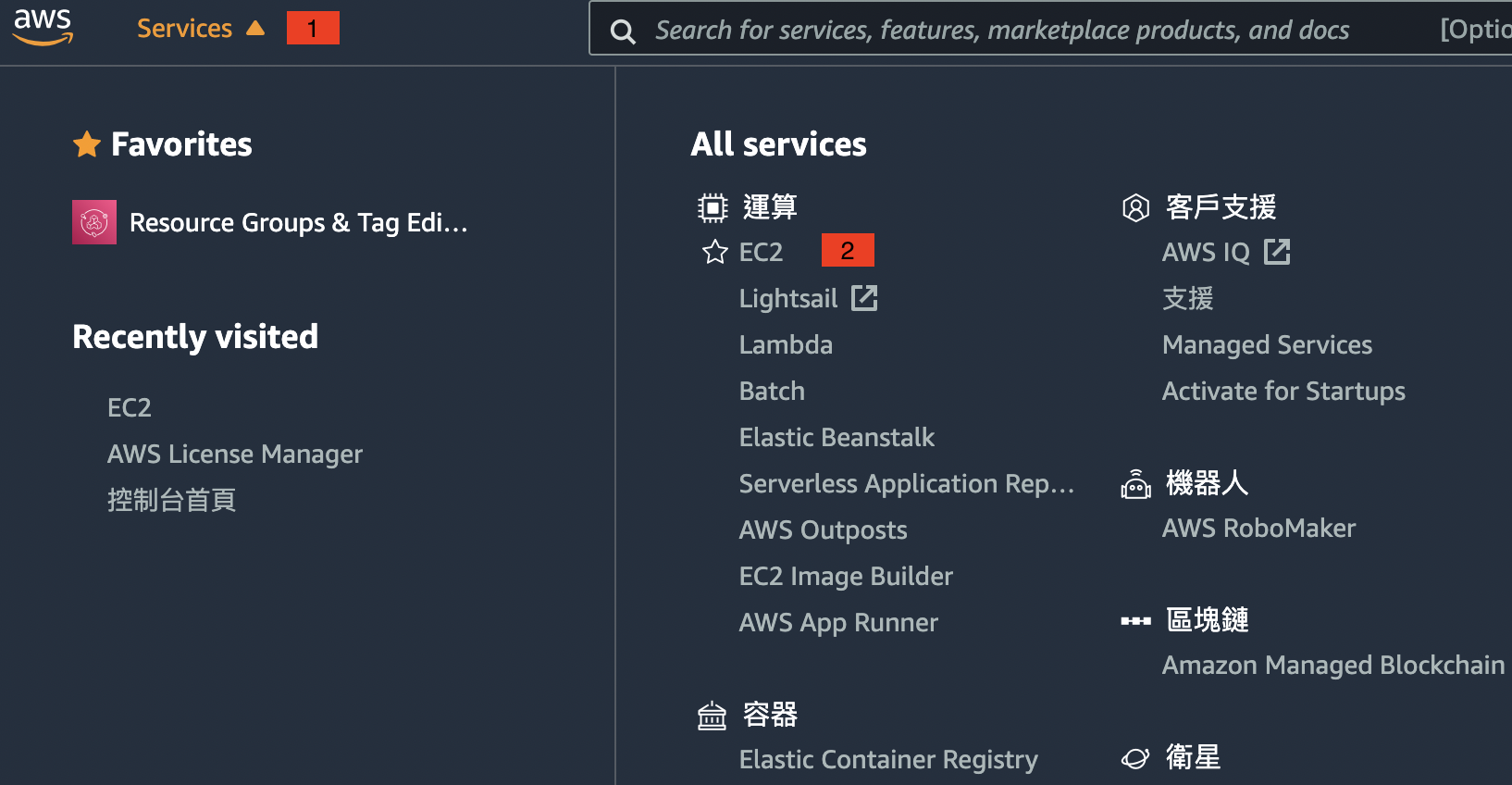Focus the services search field
Image resolution: width=1512 pixels, height=785 pixels.
1050,29
